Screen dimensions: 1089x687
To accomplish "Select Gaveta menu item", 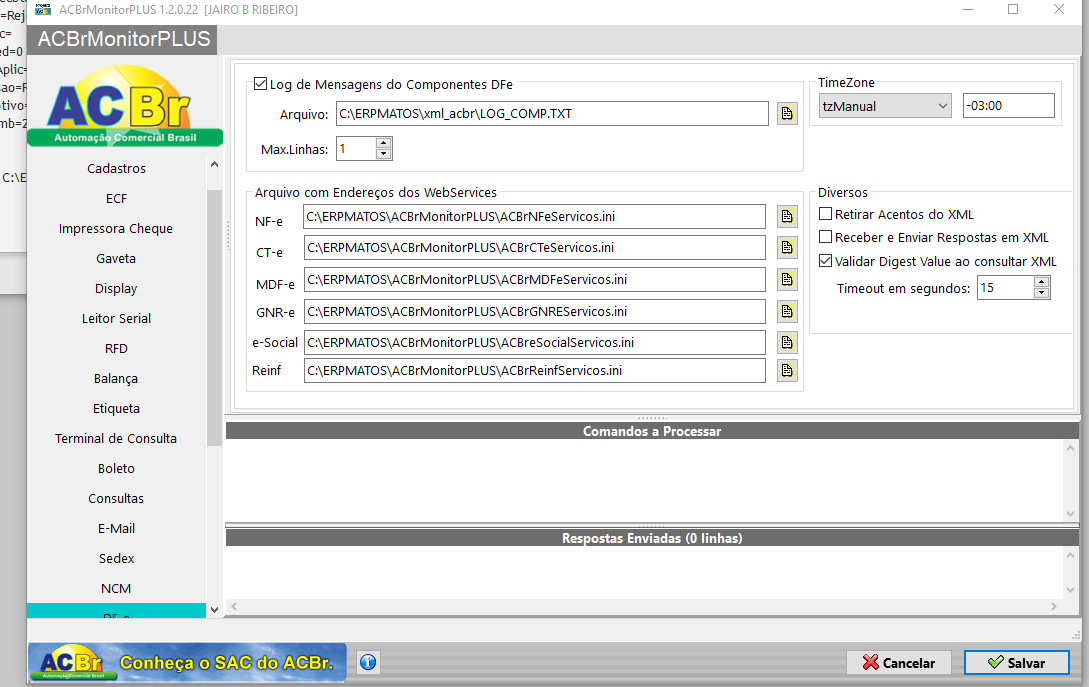I will (116, 258).
